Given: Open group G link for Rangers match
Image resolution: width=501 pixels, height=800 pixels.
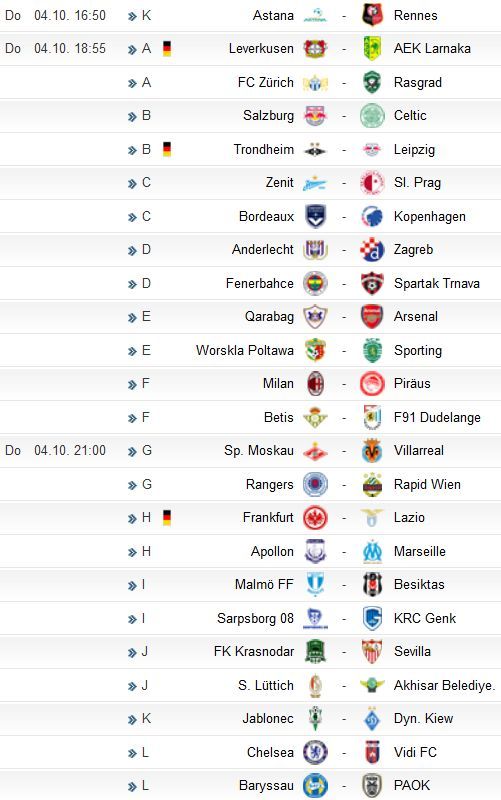Looking at the screenshot, I should 147,484.
